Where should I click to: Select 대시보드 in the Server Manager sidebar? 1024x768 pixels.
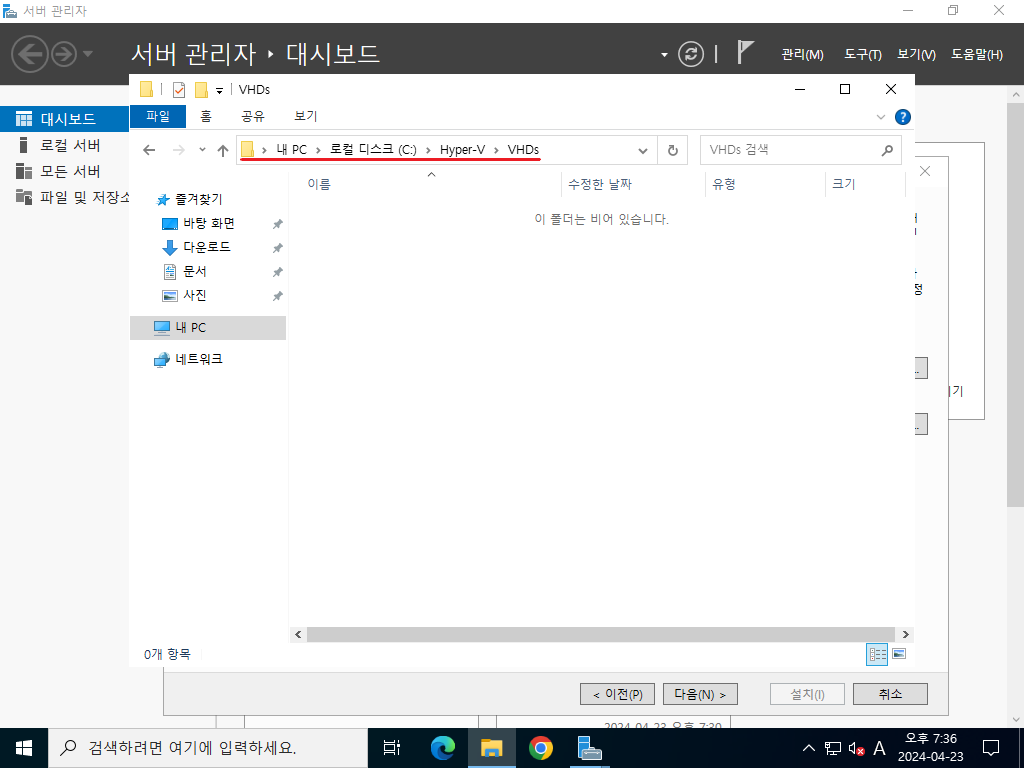pyautogui.click(x=65, y=119)
